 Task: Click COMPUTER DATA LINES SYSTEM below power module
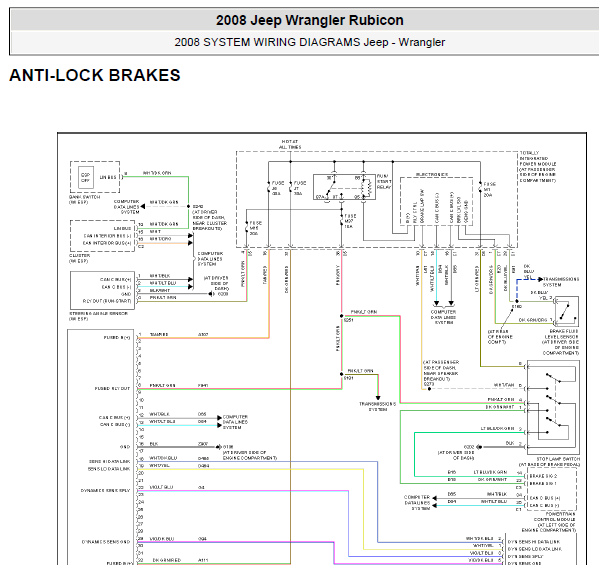coord(444,317)
